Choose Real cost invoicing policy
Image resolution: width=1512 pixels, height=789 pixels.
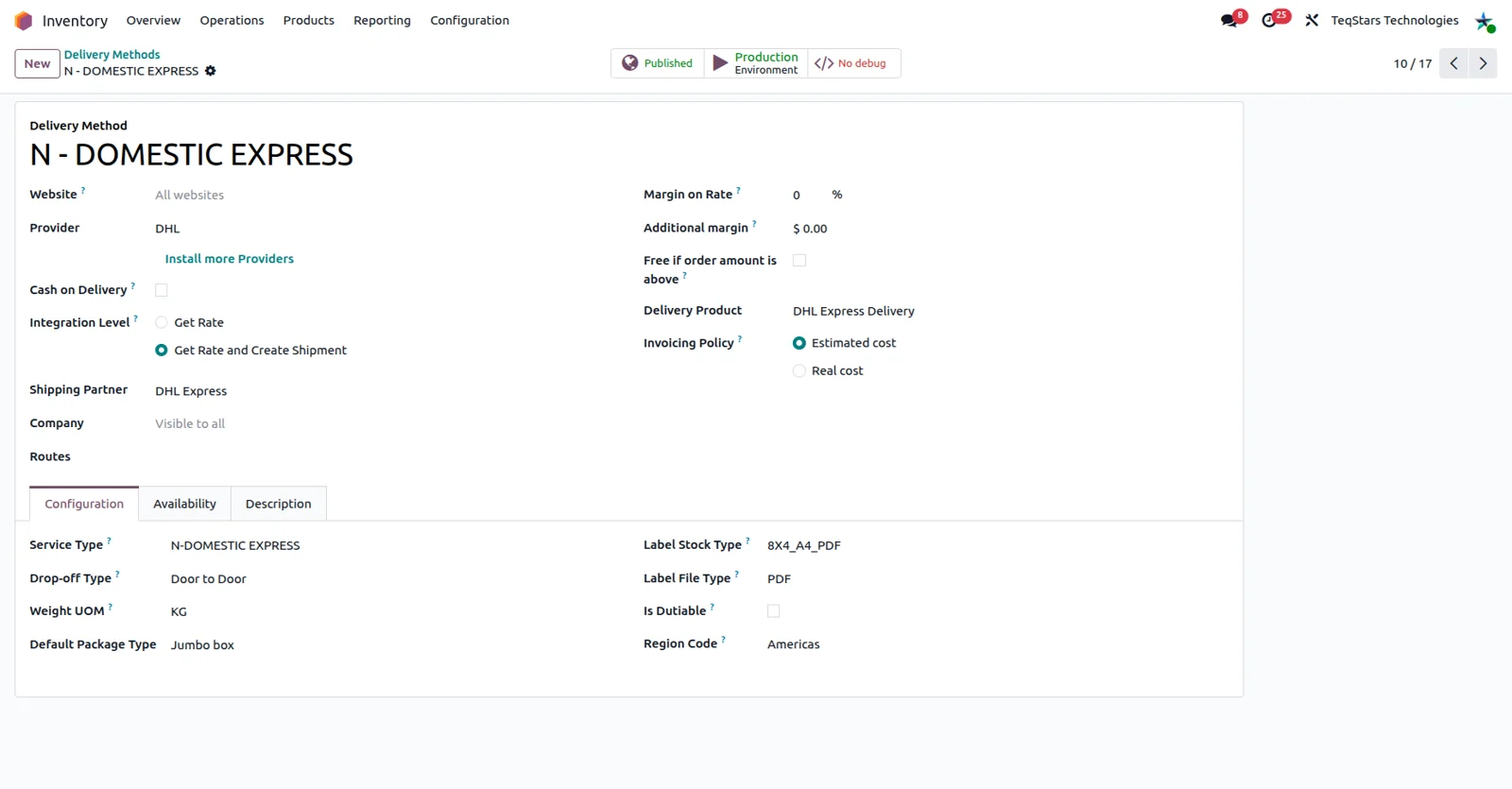[799, 371]
